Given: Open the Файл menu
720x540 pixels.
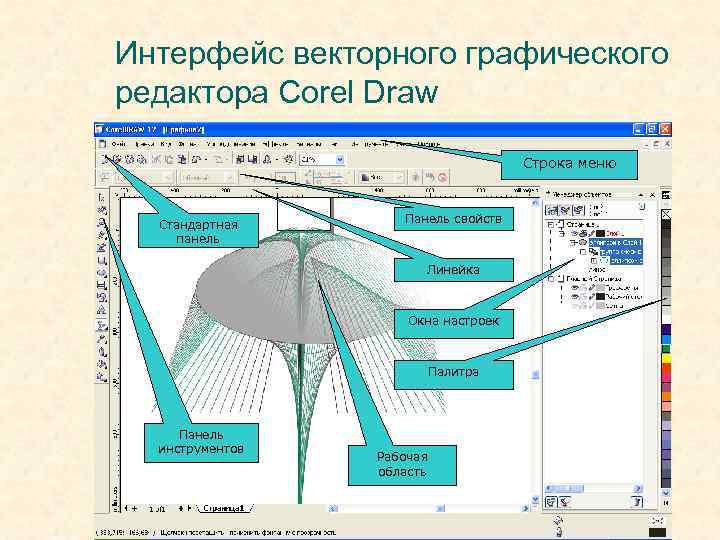Looking at the screenshot, I should click(x=119, y=144).
